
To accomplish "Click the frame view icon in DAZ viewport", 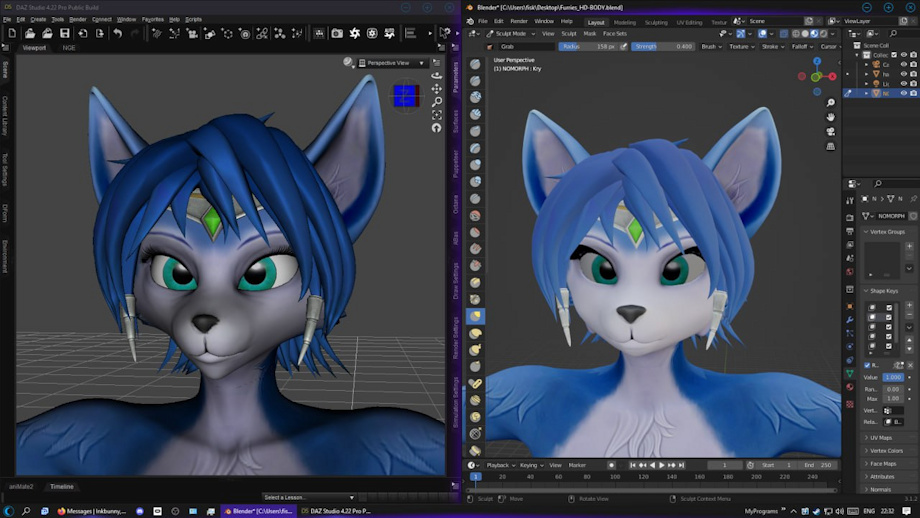I will [x=437, y=114].
